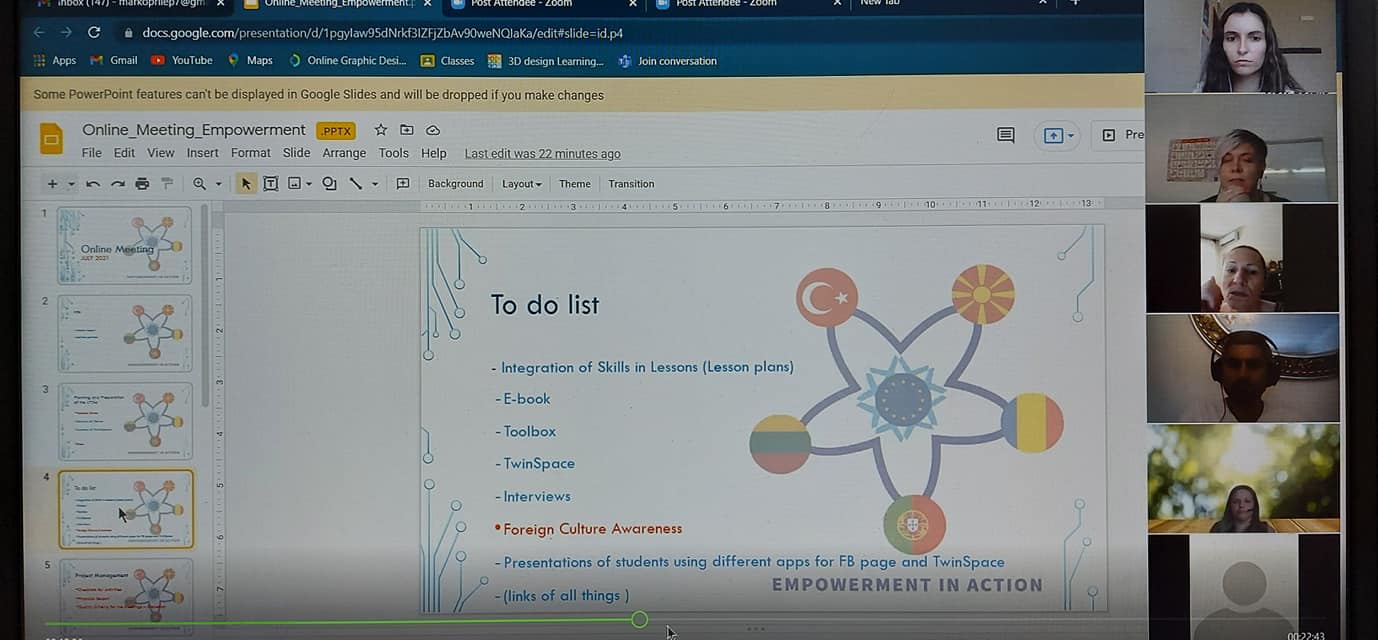Open the Arrange menu
The height and width of the screenshot is (640, 1378).
344,153
